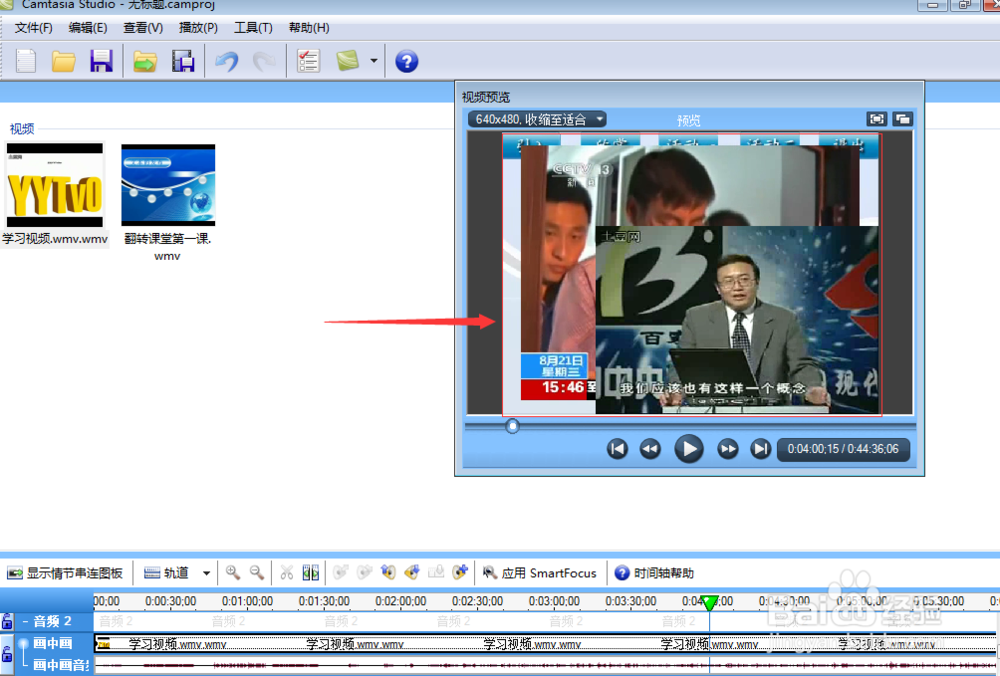The width and height of the screenshot is (1000, 676).
Task: Collapse the 音频 2 track header
Action: [x=25, y=621]
